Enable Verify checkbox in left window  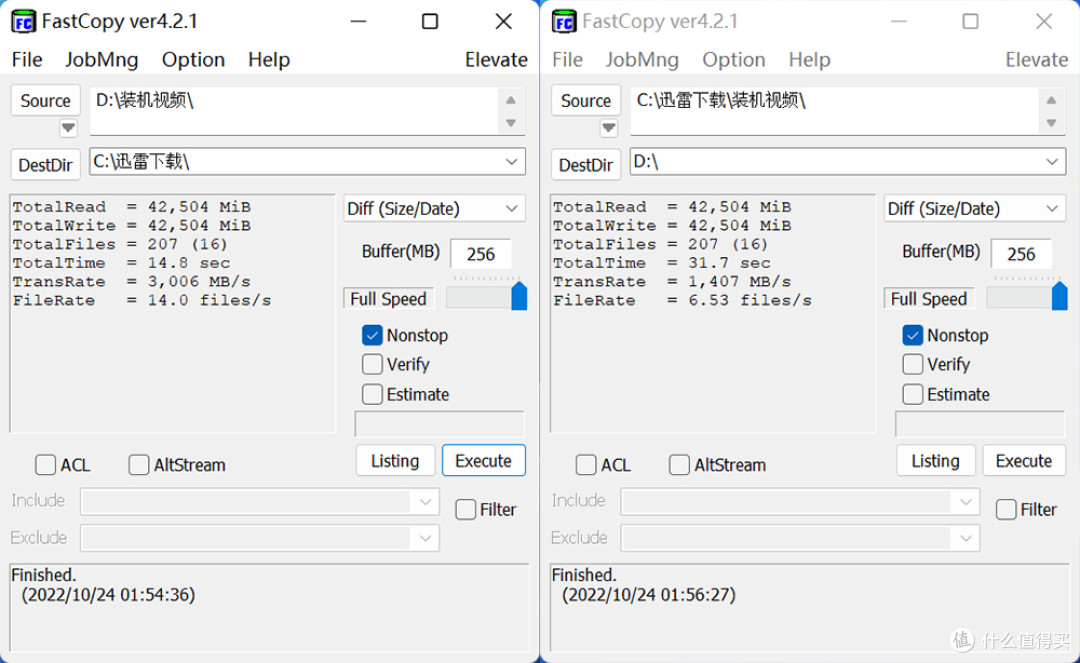(x=372, y=364)
